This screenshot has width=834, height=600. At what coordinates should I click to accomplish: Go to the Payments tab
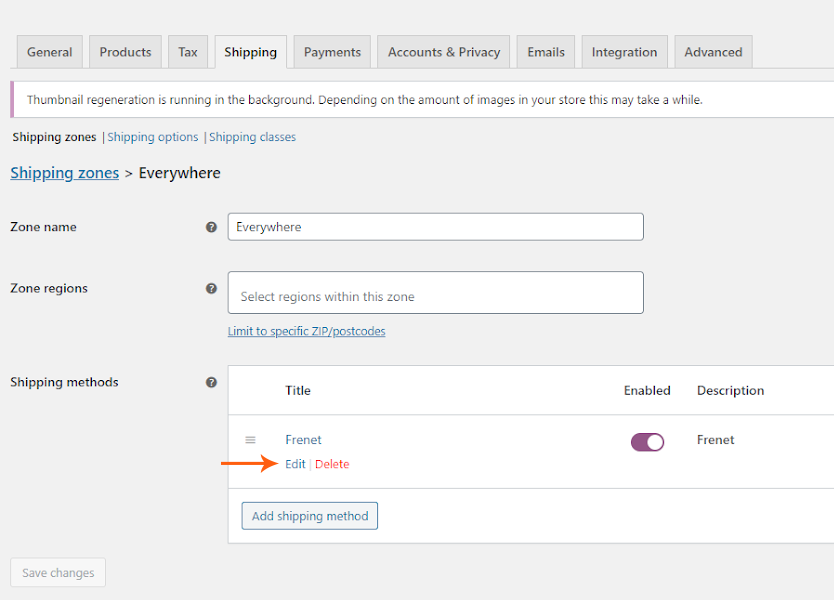(332, 52)
